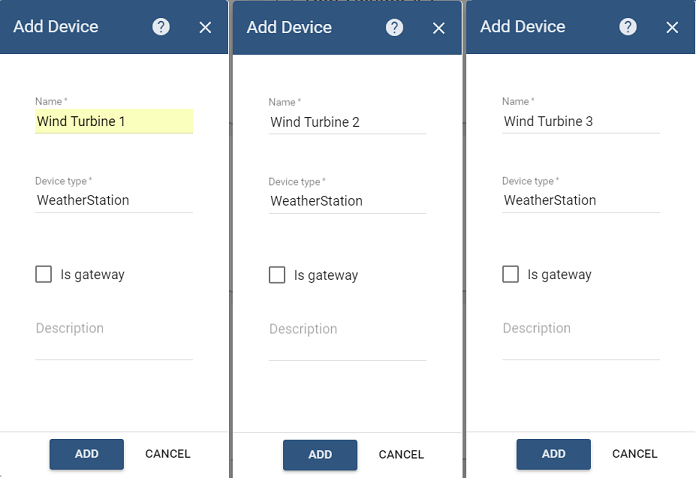Enable Is gateway for Wind Turbine 1
Image resolution: width=696 pixels, height=478 pixels.
(x=44, y=274)
